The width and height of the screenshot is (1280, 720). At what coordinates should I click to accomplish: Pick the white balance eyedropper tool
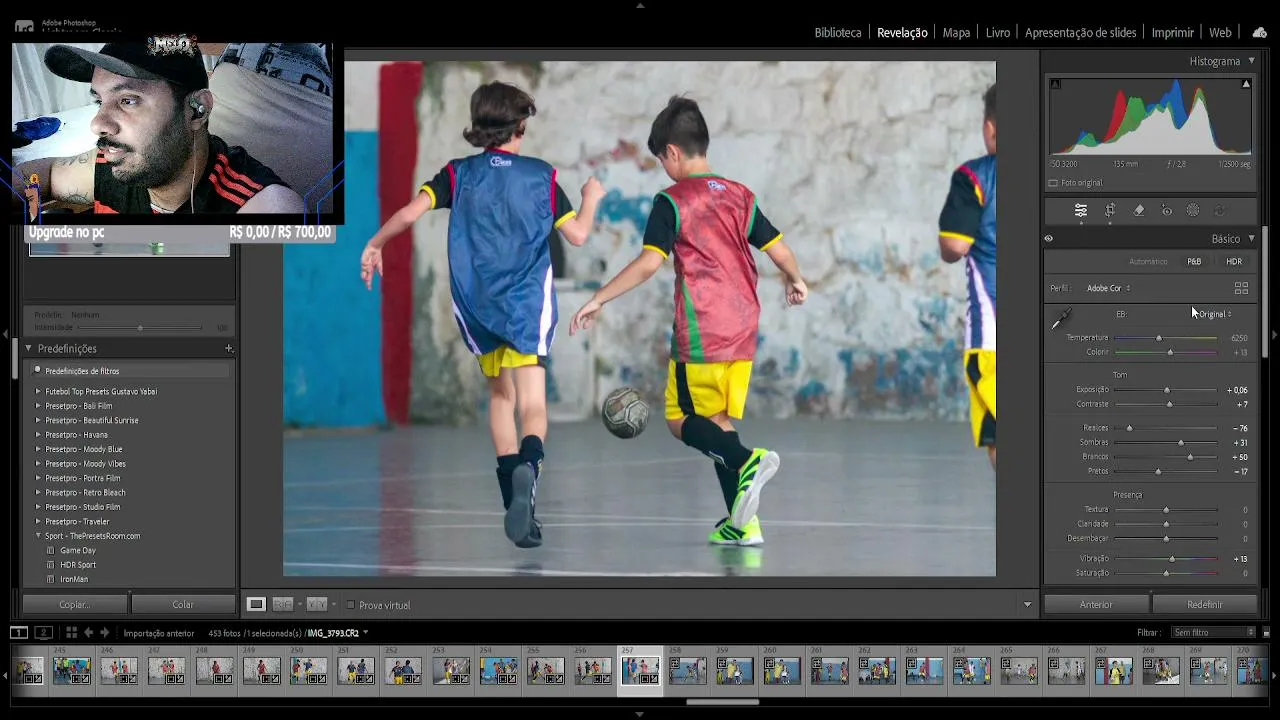tap(1060, 320)
